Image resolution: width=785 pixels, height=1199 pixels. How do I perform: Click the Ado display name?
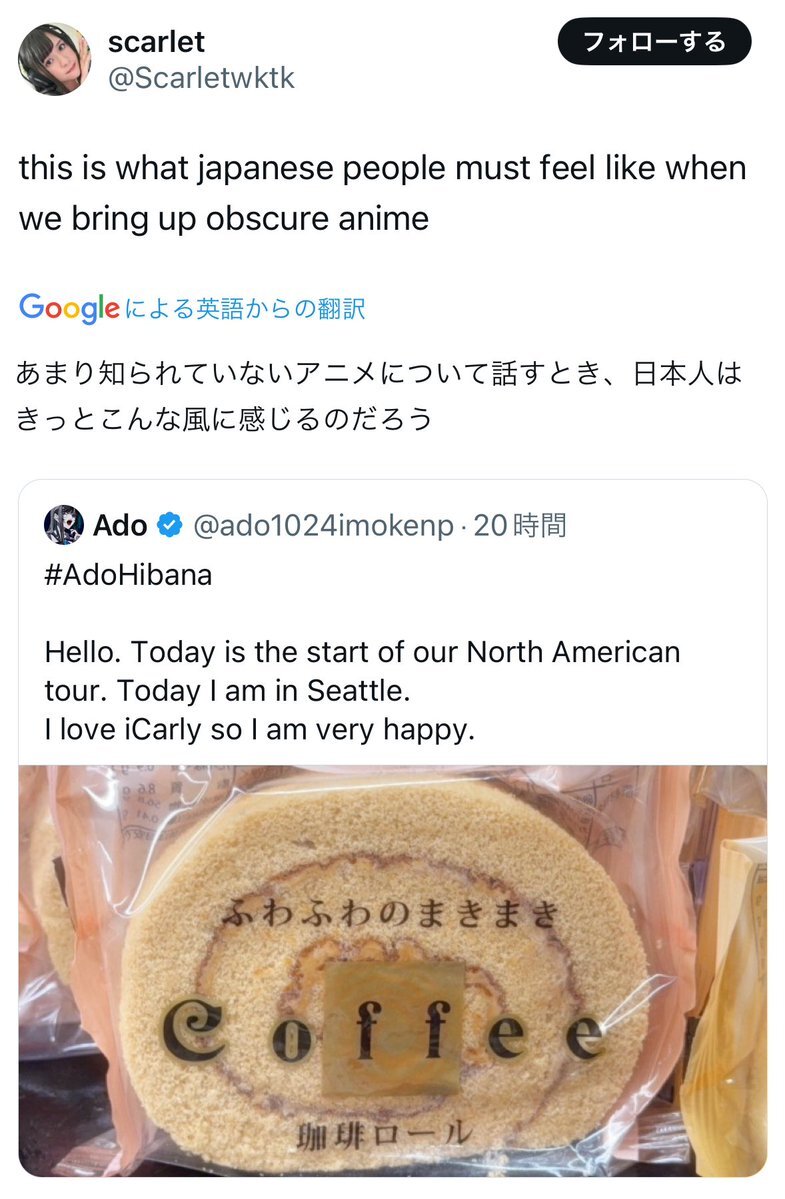tap(120, 525)
